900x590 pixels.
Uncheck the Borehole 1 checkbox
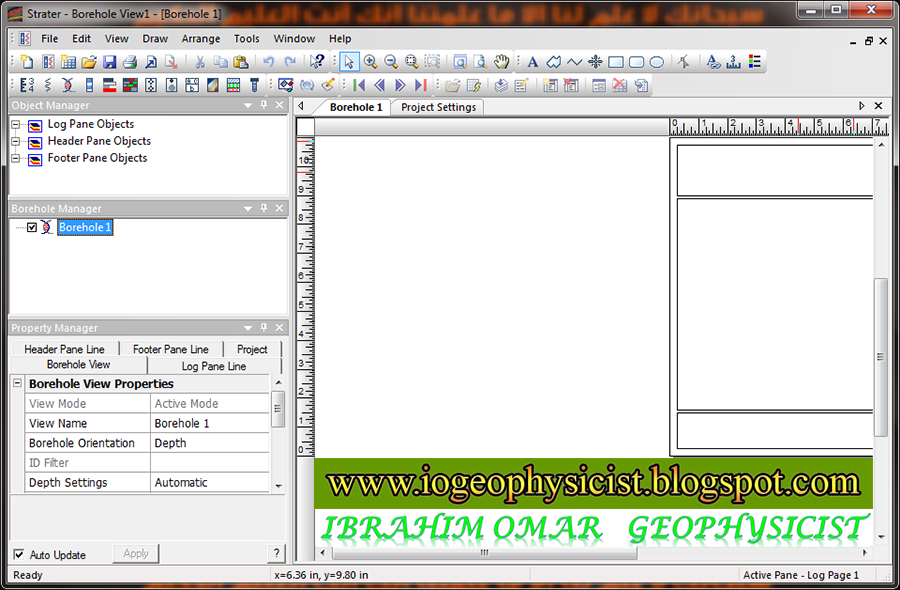(x=32, y=227)
